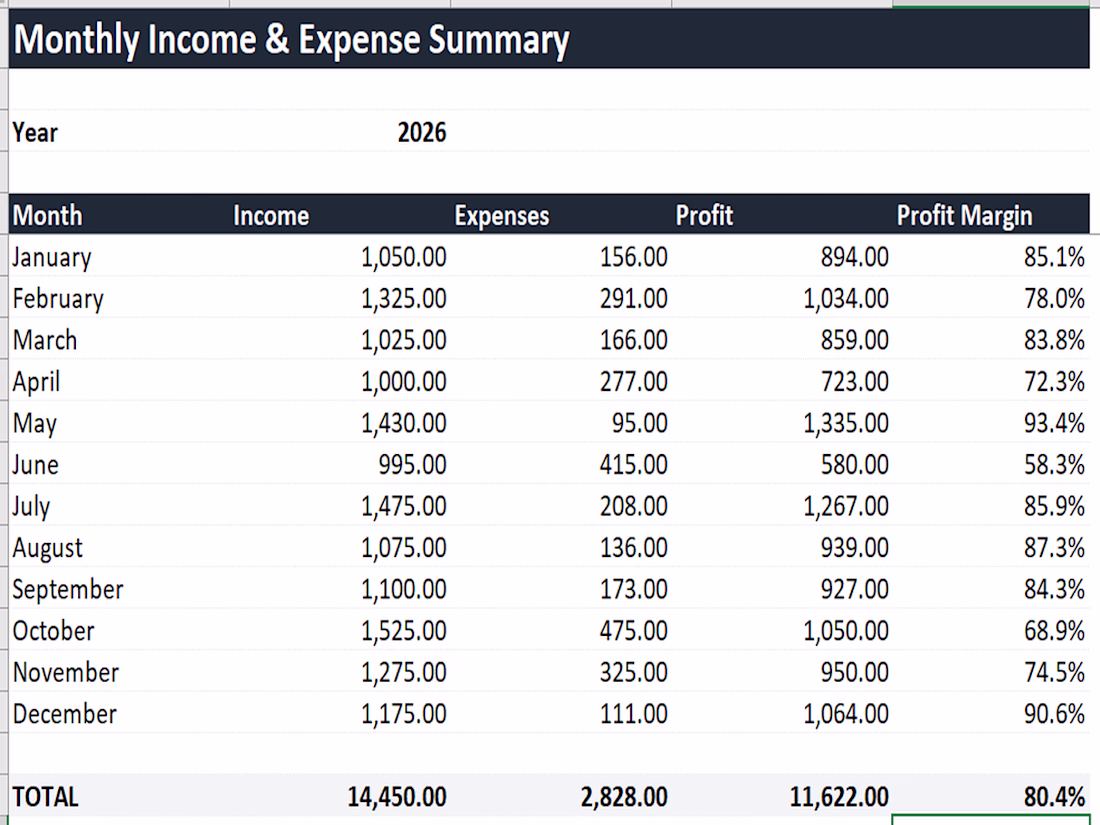Screen dimensions: 1100x825
Task: Select February's income value 1,325.00
Action: (403, 299)
